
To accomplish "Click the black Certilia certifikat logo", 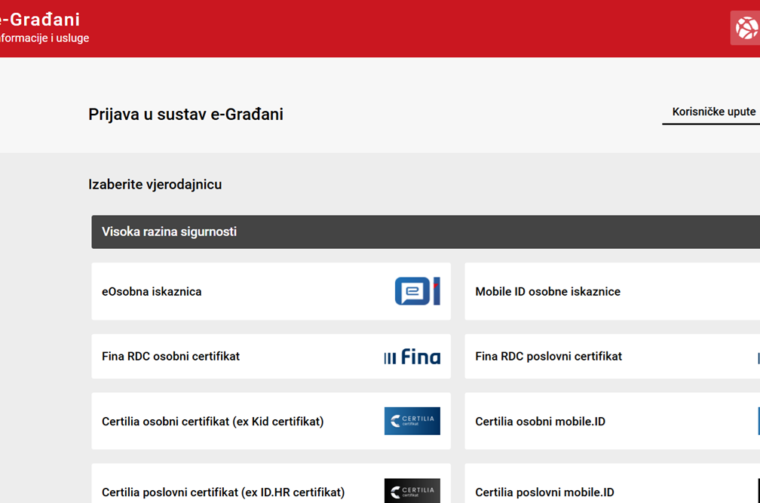I will coord(412,490).
